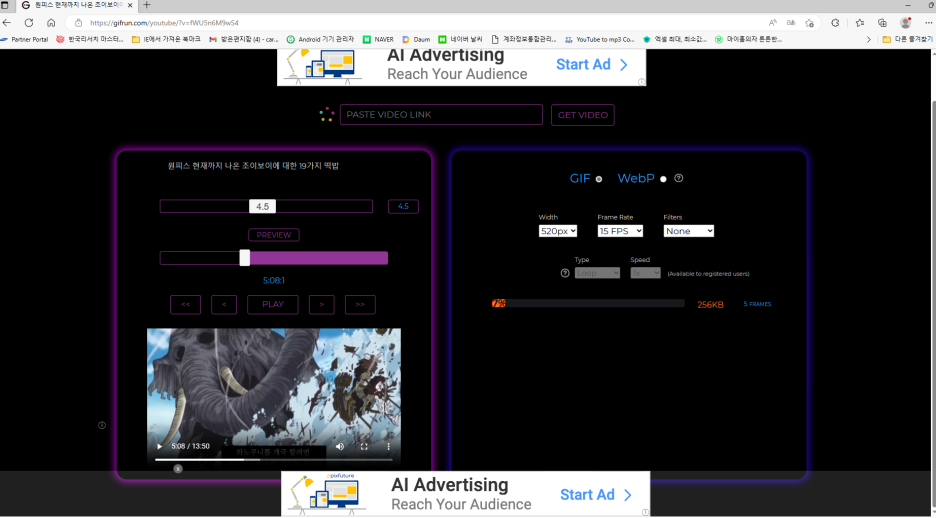Click the Start Ad link in top banner
Viewport: 936px width, 518px height.
tap(592, 64)
